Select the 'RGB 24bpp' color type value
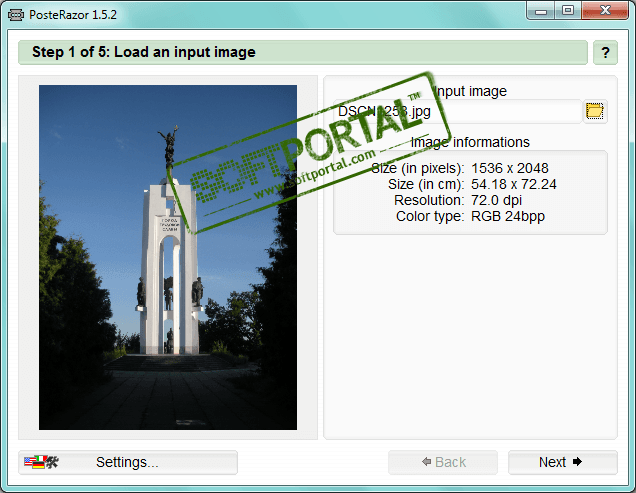This screenshot has width=636, height=493. point(507,216)
